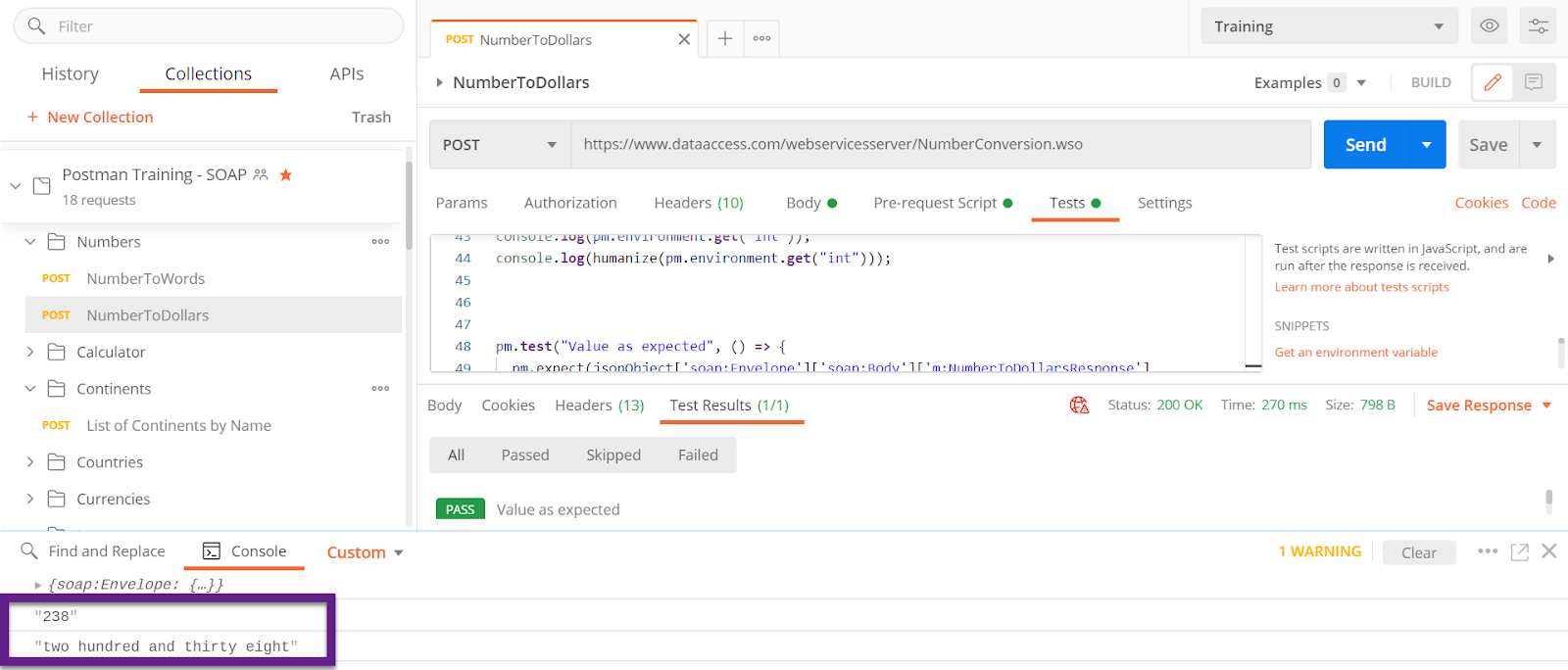Insert Get an environment variable snippet
Image resolution: width=1568 pixels, height=670 pixels.
pos(1356,352)
